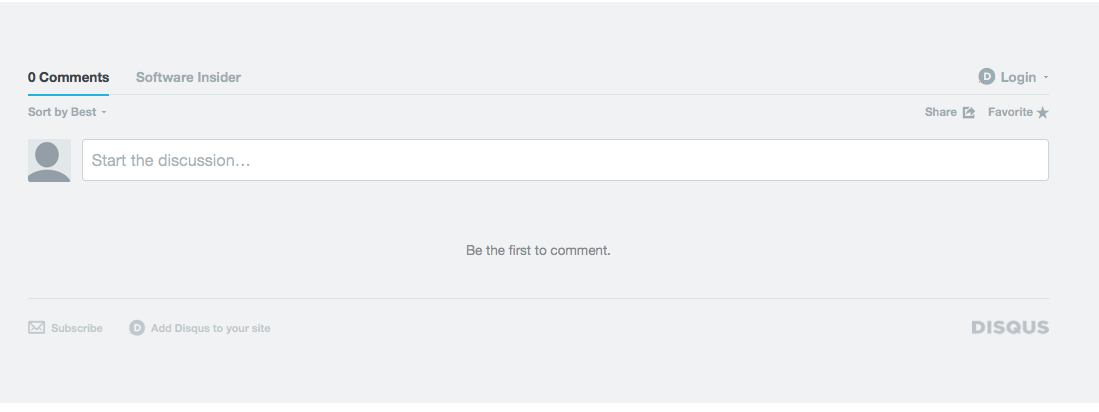Open Add Disqus to your site link

(x=210, y=328)
